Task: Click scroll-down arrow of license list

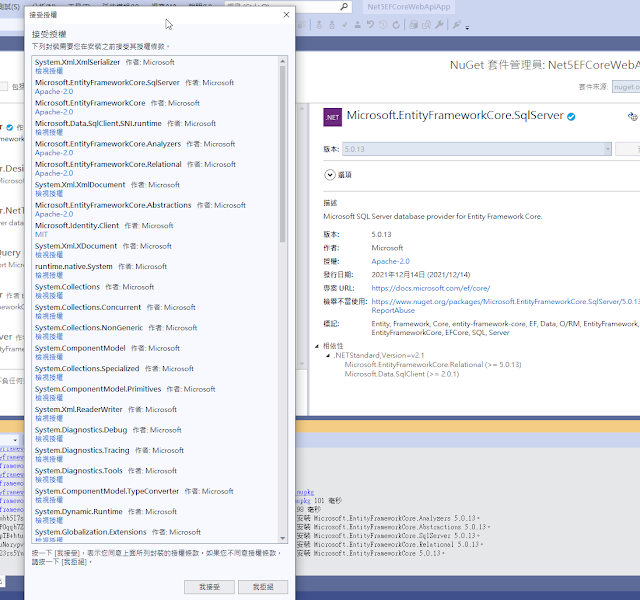Action: click(x=282, y=538)
